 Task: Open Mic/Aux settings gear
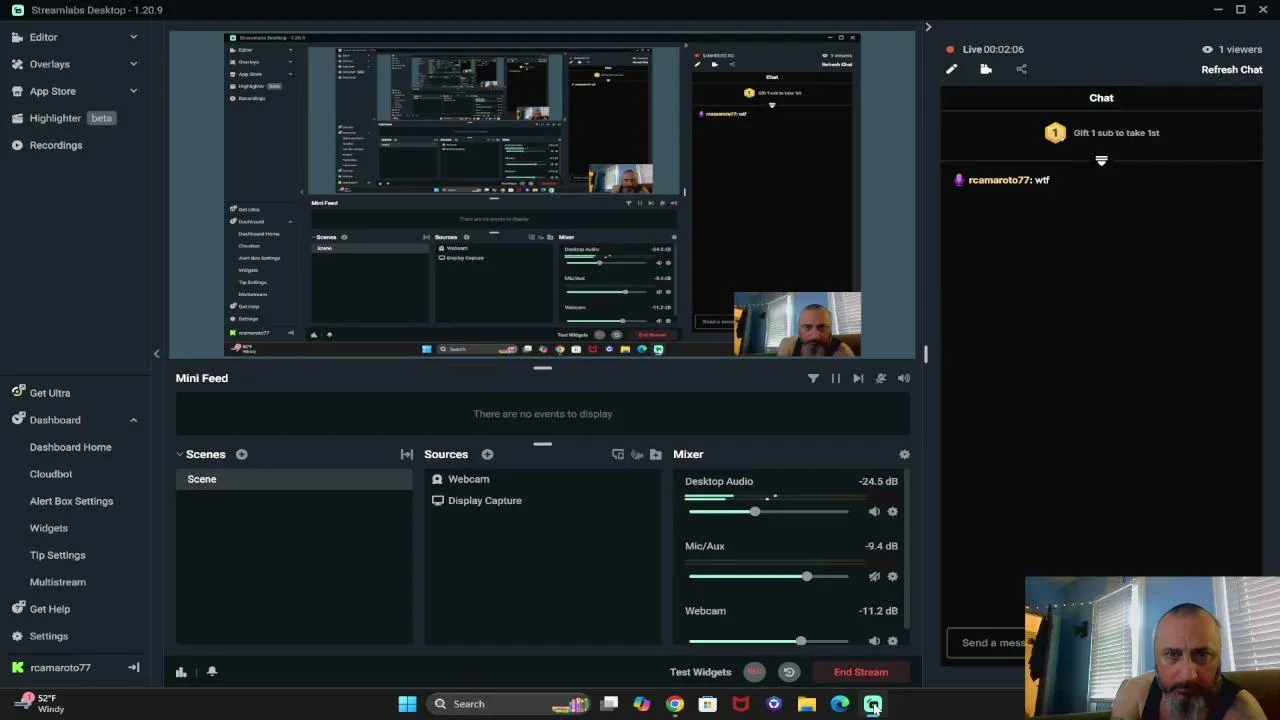click(x=893, y=576)
